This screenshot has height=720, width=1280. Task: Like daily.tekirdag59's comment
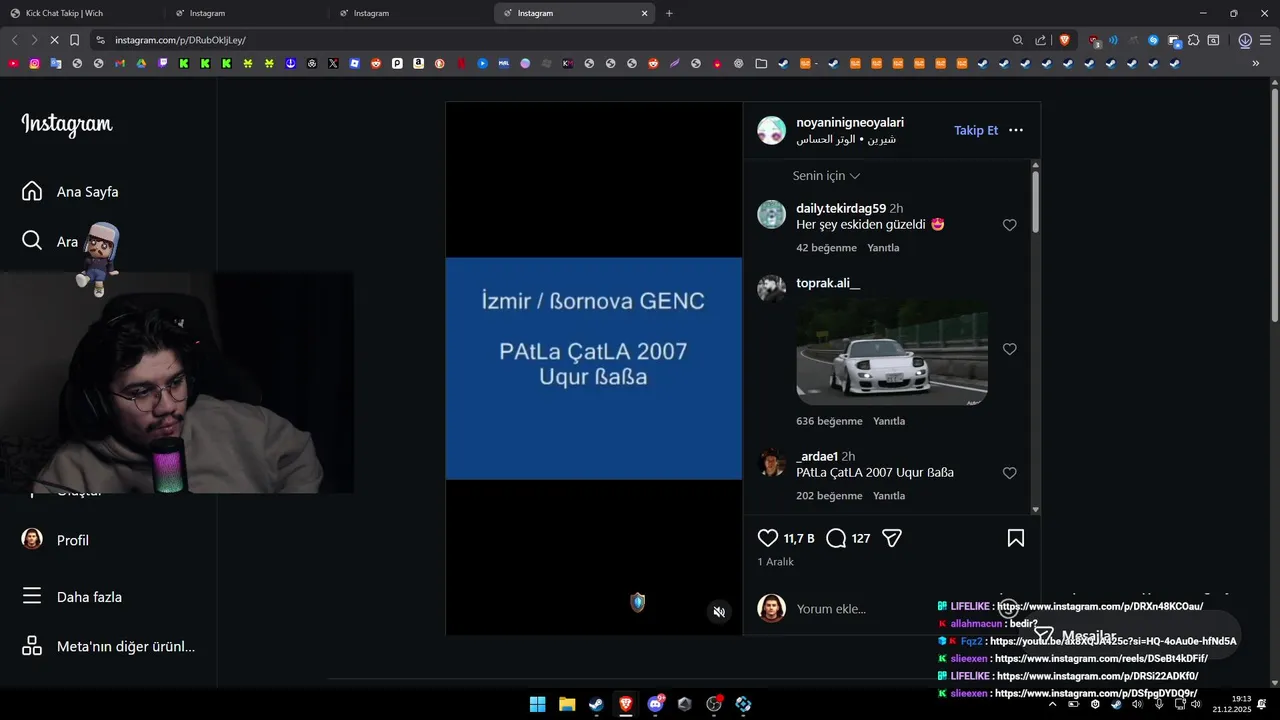[1009, 225]
